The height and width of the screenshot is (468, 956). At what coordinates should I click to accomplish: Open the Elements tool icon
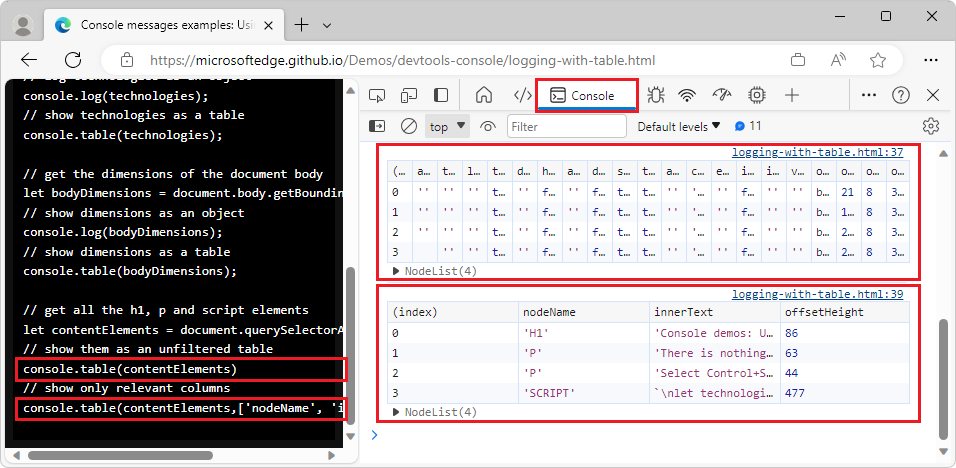coord(523,96)
